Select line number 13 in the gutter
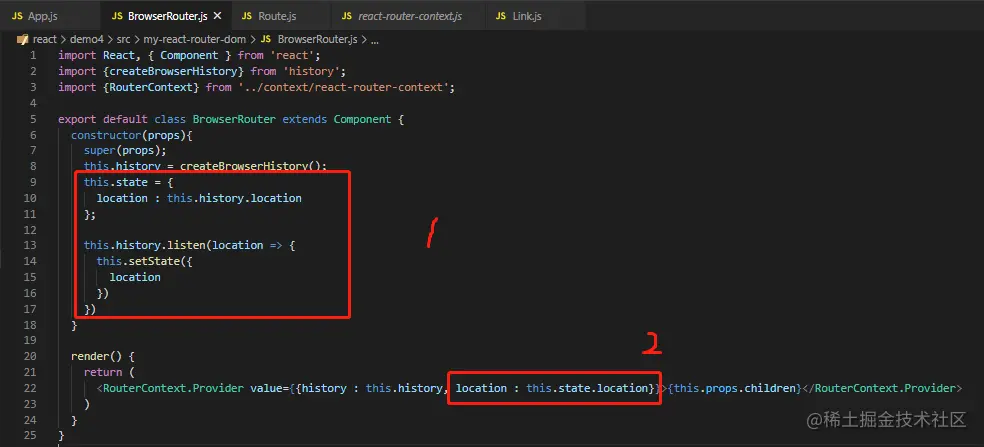The height and width of the screenshot is (447, 984). [31, 245]
